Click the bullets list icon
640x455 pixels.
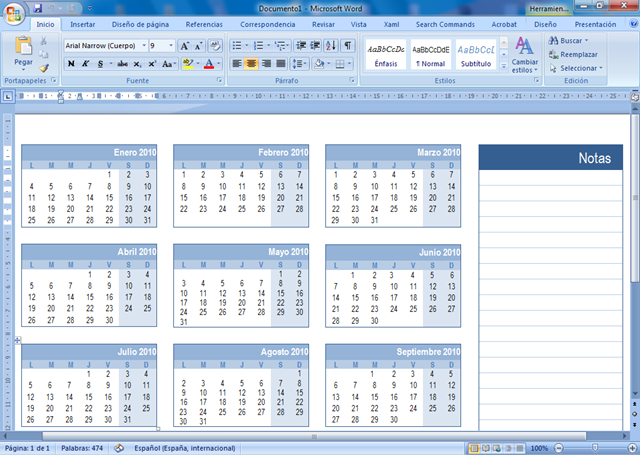(237, 46)
